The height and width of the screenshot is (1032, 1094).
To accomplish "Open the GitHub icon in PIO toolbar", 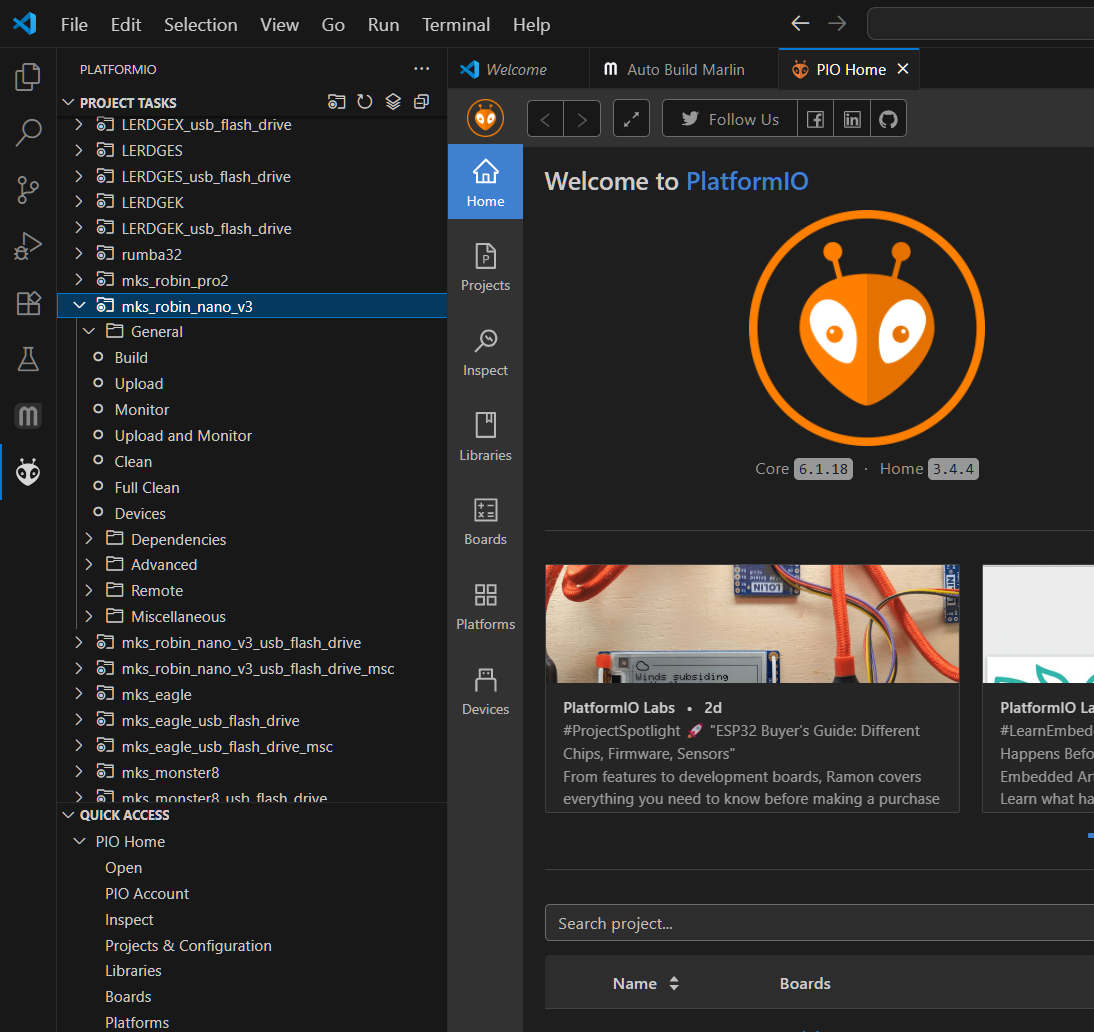I will (x=888, y=119).
